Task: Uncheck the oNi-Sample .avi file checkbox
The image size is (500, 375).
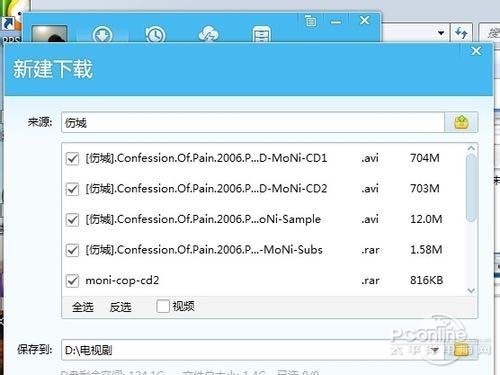Action: click(72, 220)
